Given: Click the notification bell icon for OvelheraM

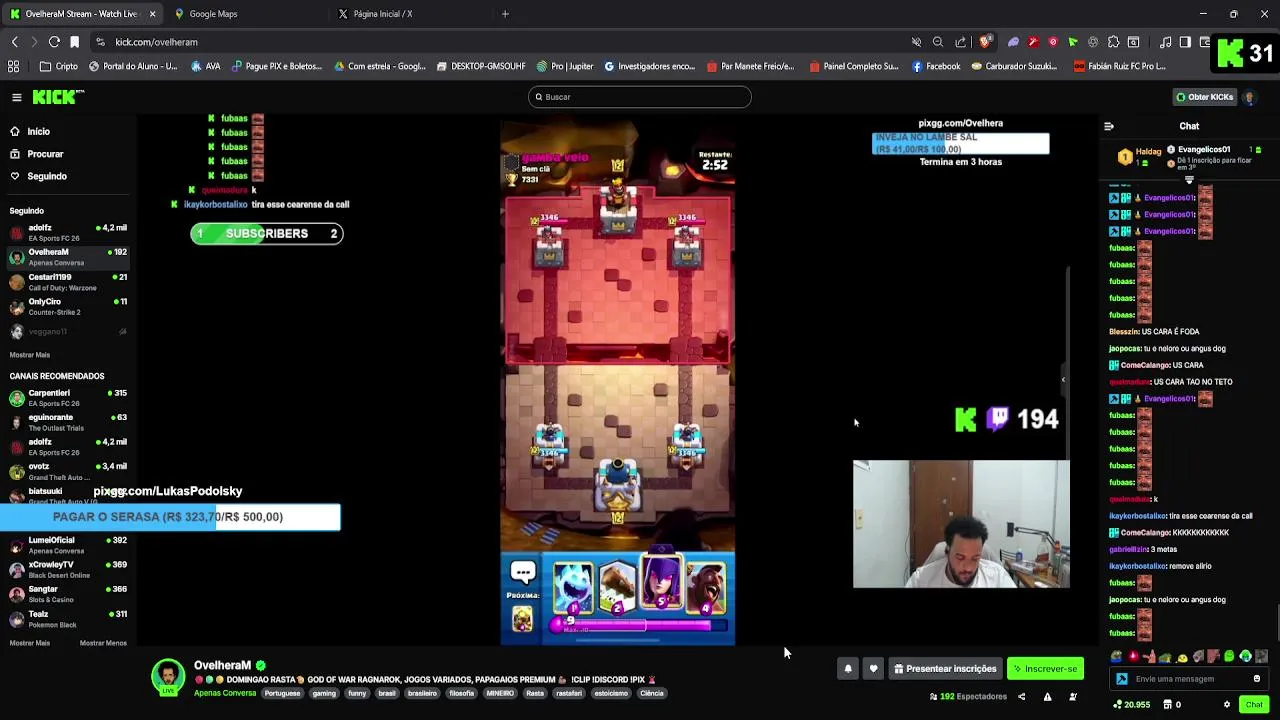Looking at the screenshot, I should [848, 669].
